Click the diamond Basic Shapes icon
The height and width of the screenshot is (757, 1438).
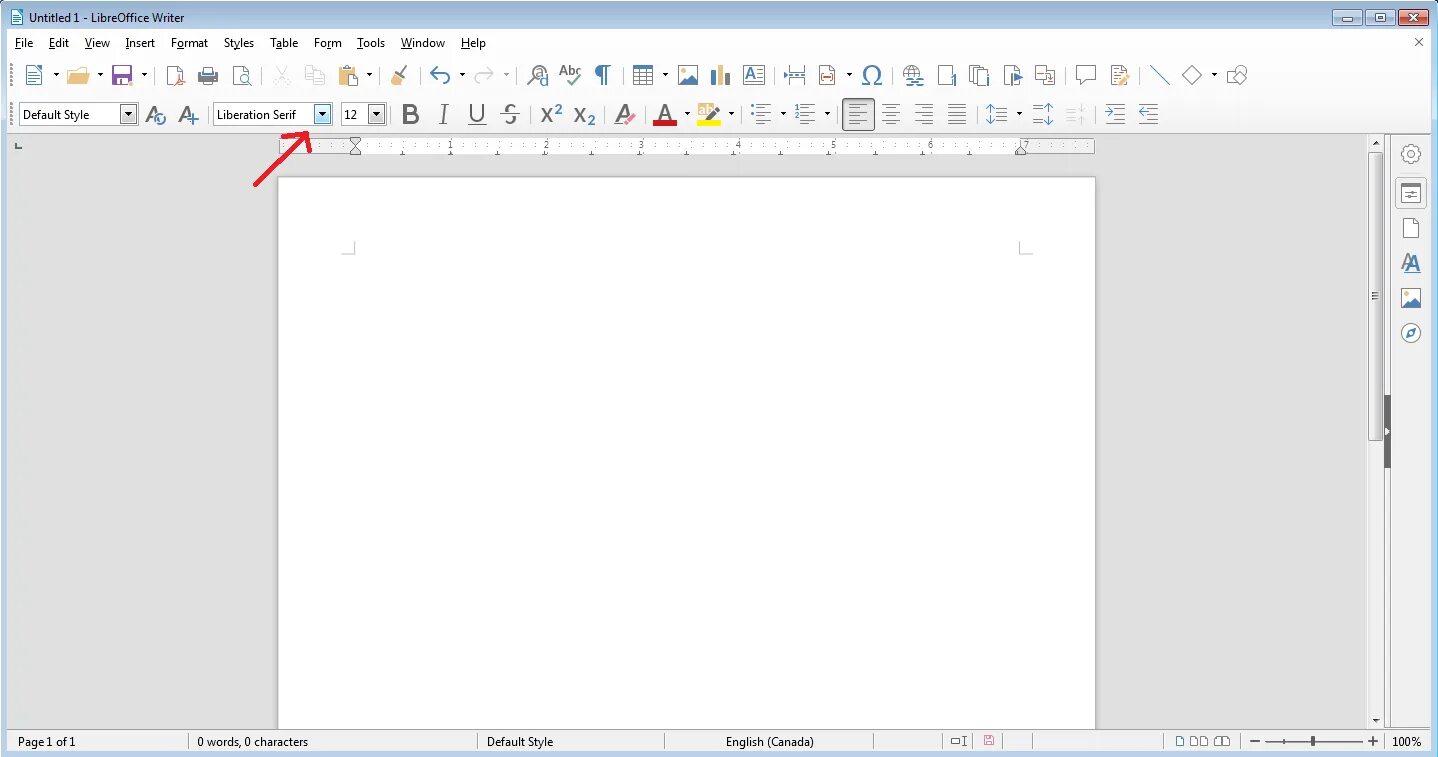tap(1192, 75)
